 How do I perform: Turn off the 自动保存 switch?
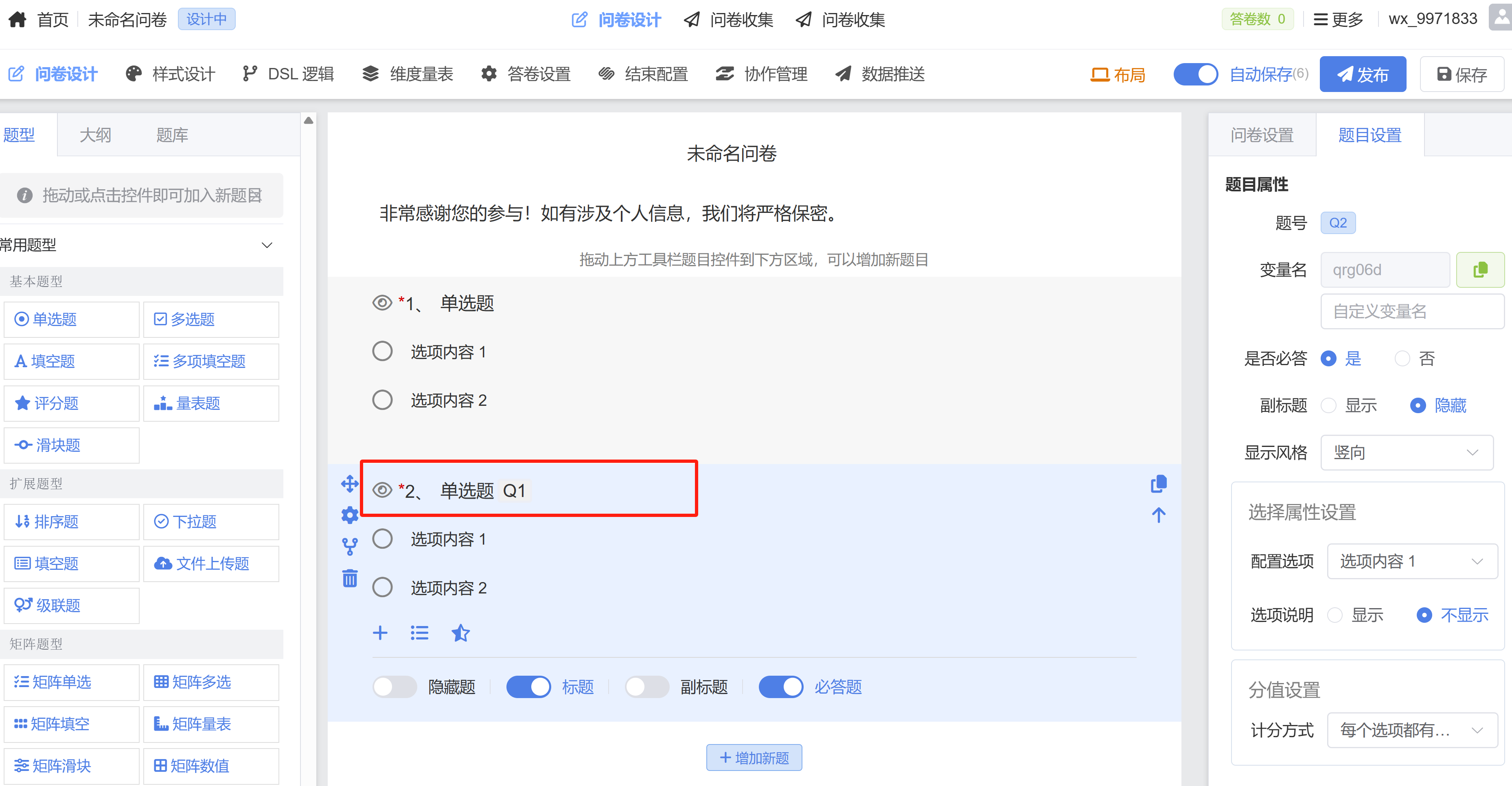[1196, 74]
